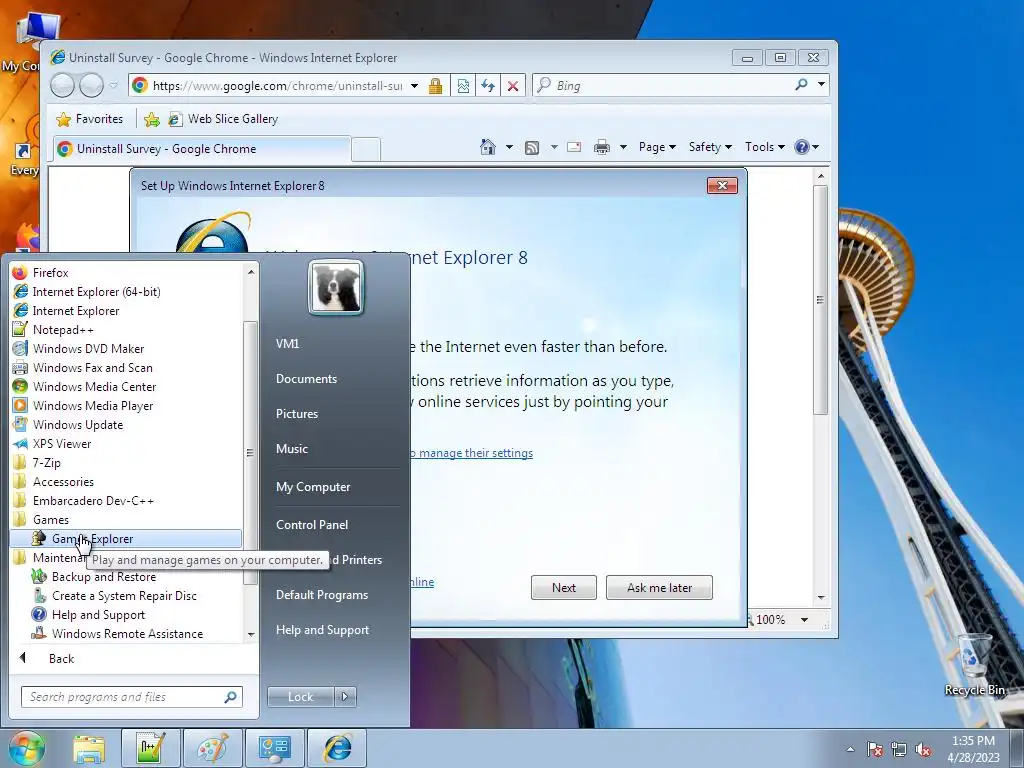Click the user account picture

tap(336, 287)
